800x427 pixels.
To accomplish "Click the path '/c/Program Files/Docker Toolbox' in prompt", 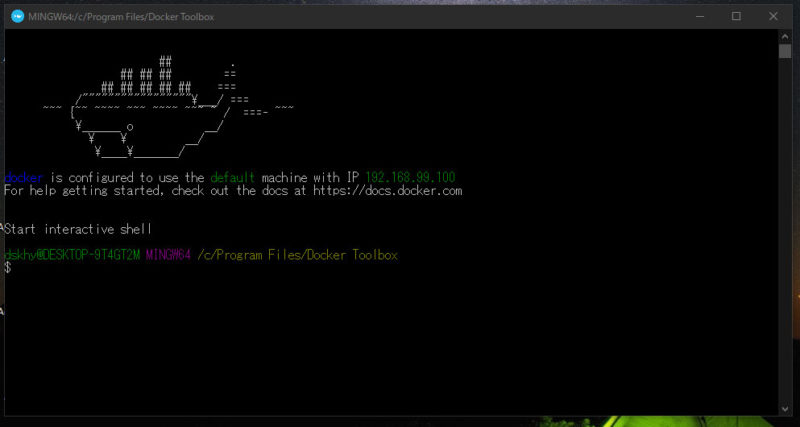I will point(297,255).
